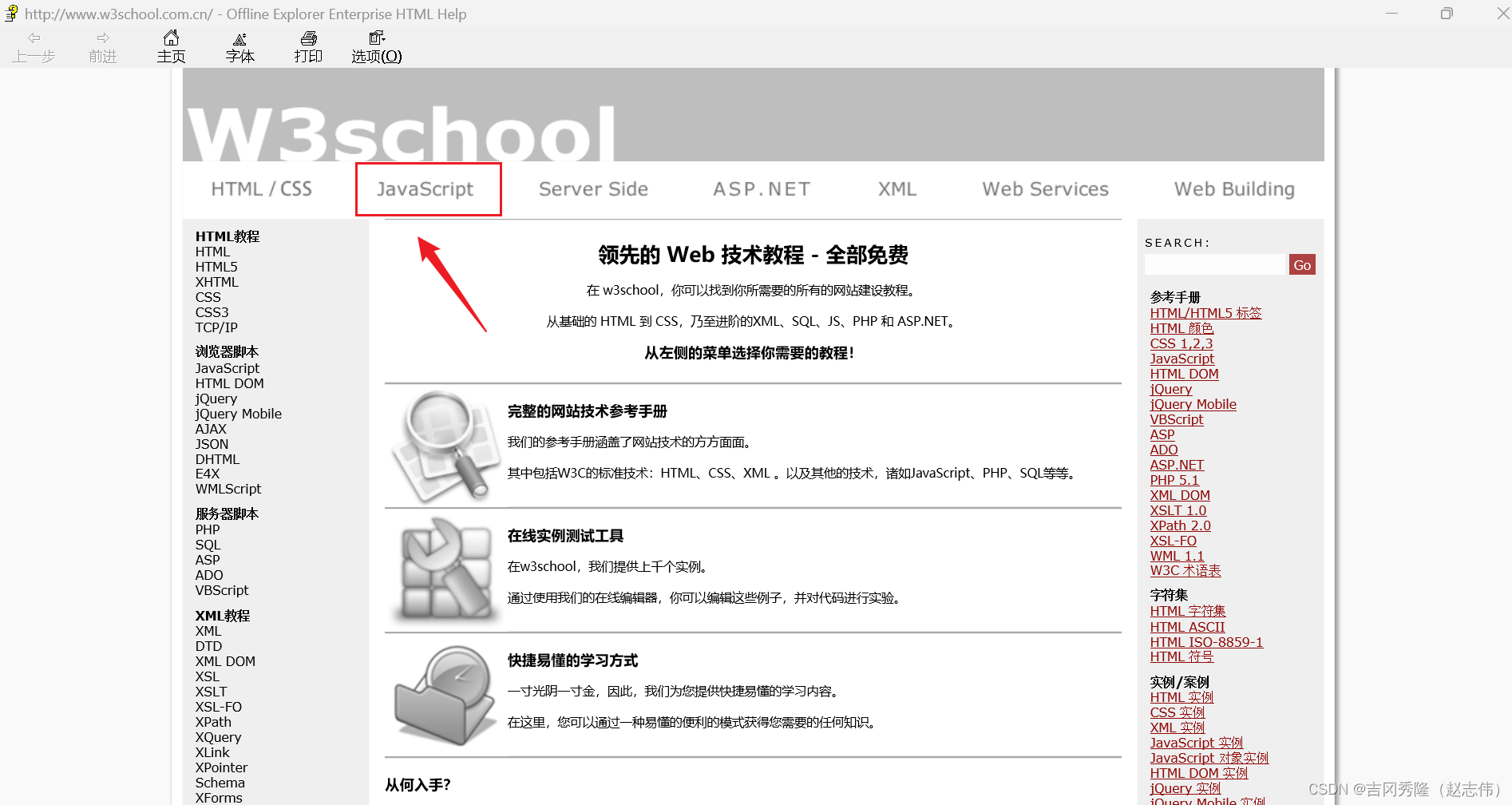Open the HTML/HTML5 标签 reference link
The width and height of the screenshot is (1512, 805).
pos(1205,313)
